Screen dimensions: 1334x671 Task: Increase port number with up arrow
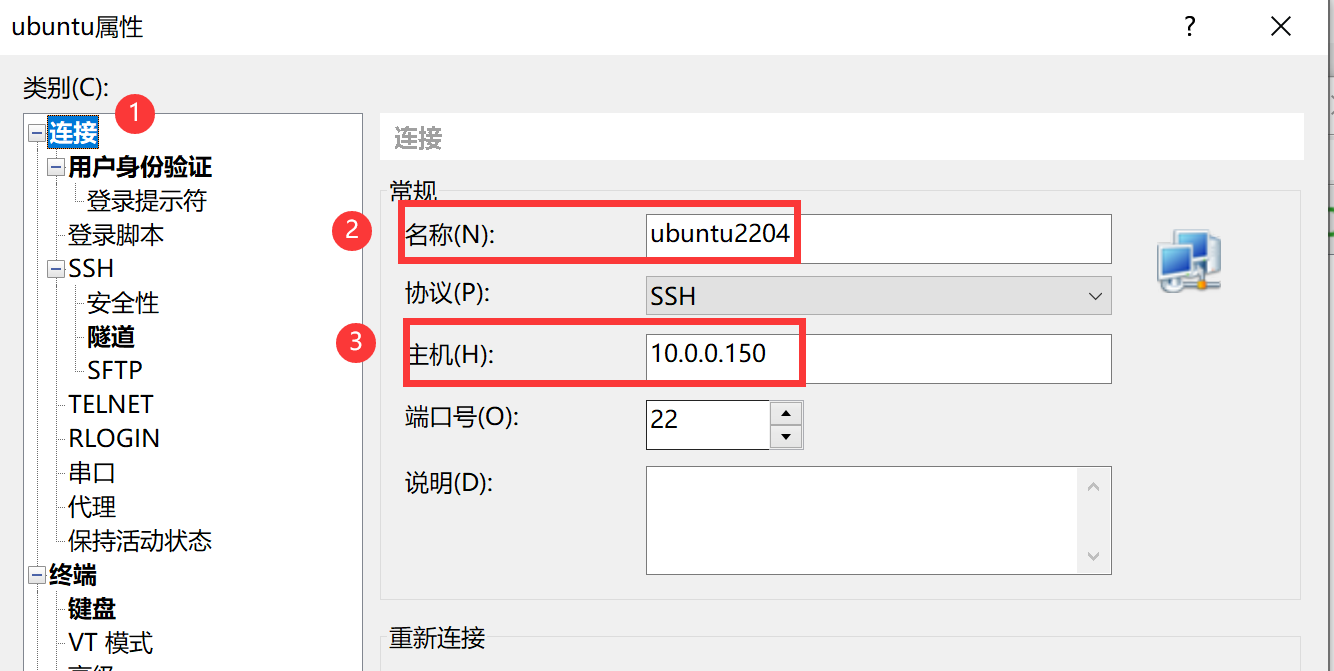[x=787, y=413]
